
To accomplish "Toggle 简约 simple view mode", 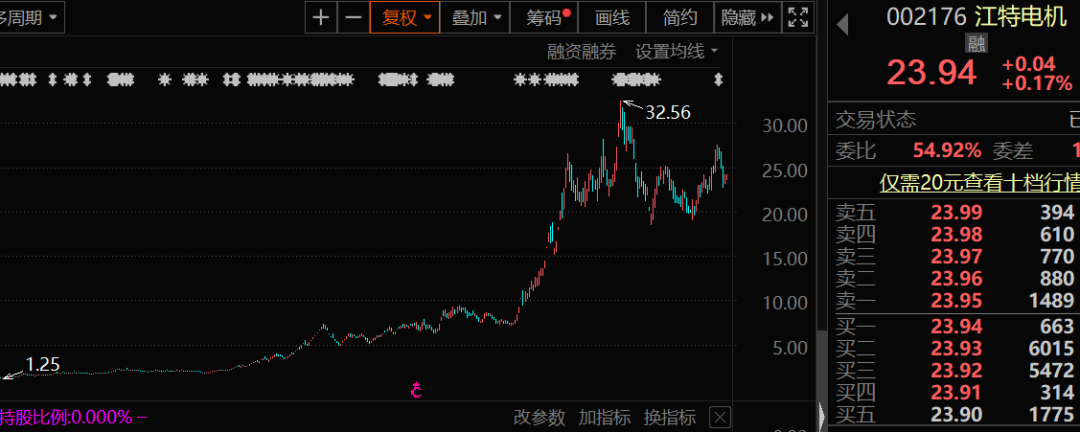I will tap(680, 17).
